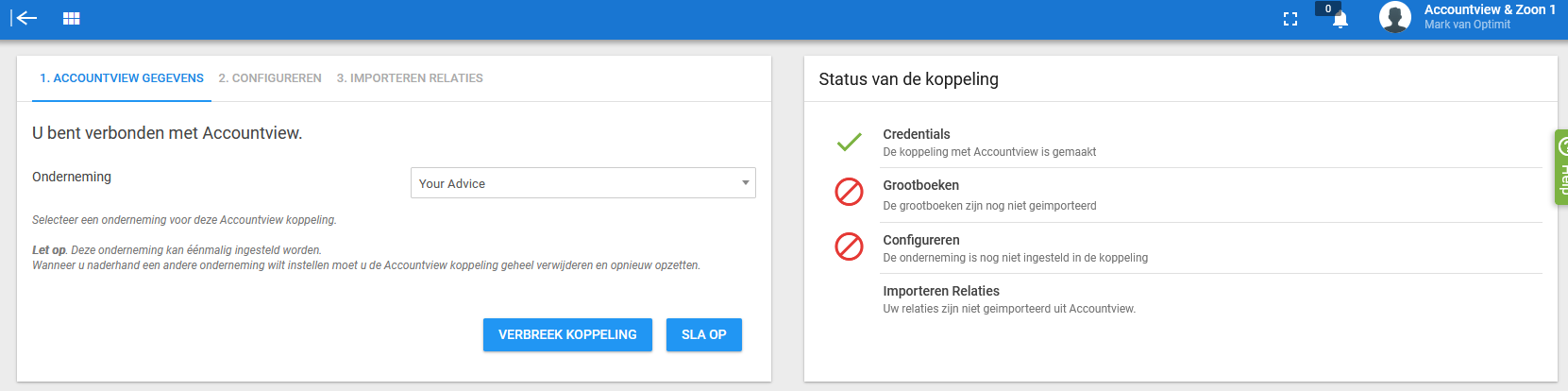1568x391 pixels.
Task: Open the apps grid menu icon
Action: [71, 18]
